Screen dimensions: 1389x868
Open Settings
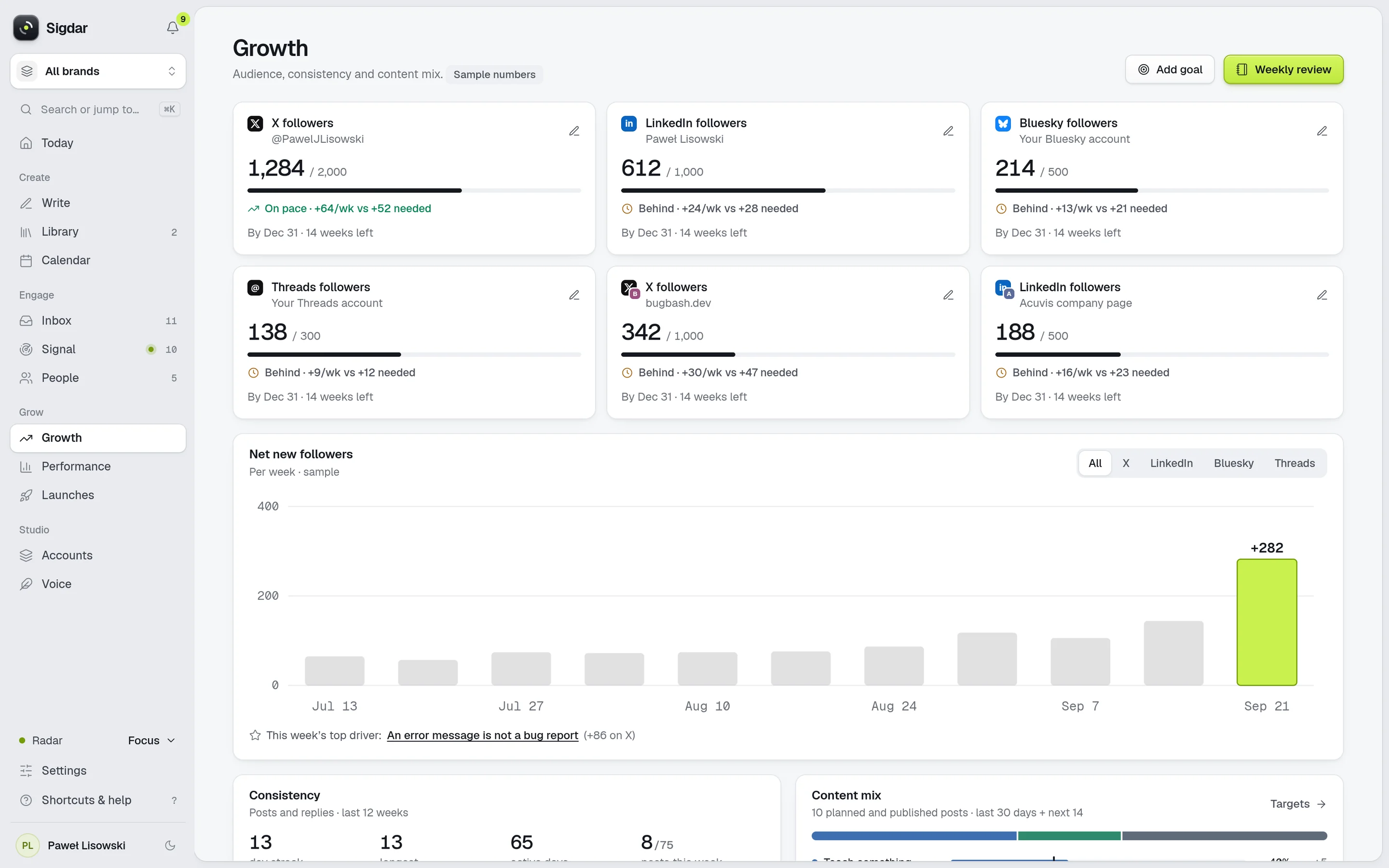coord(98,771)
